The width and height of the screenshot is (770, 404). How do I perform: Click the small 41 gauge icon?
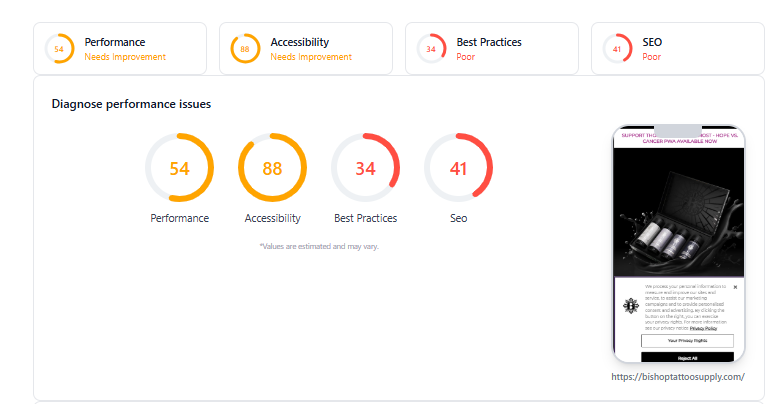[617, 49]
